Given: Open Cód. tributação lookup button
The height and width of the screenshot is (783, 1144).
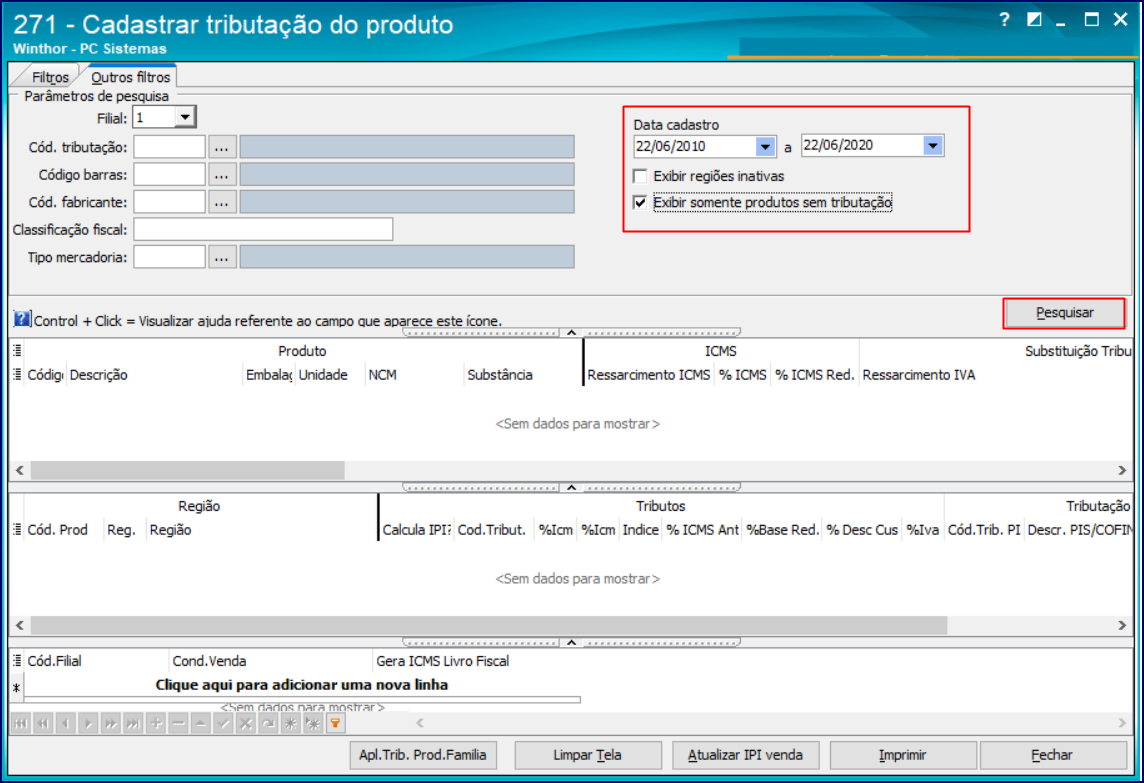Looking at the screenshot, I should pos(222,147).
